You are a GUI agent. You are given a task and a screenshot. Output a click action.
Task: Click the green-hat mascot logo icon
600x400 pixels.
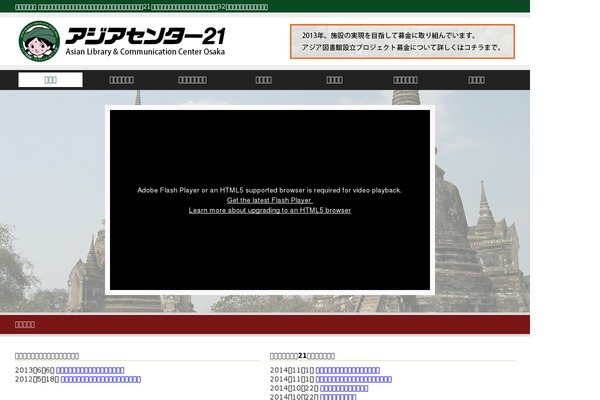[x=39, y=41]
